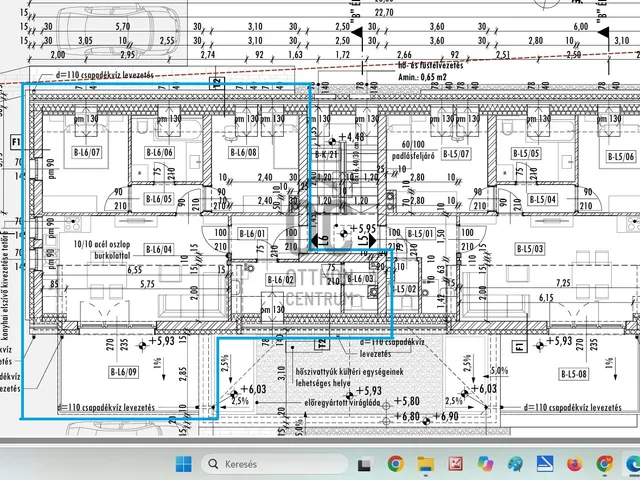Click the stairwell label B-K/21
The image size is (640, 480).
(x=327, y=155)
